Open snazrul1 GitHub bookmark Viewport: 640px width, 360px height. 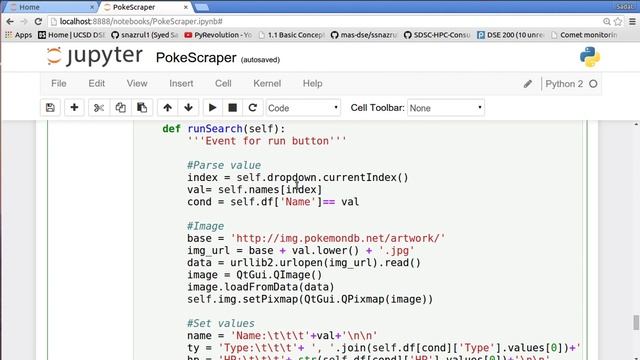tap(144, 35)
